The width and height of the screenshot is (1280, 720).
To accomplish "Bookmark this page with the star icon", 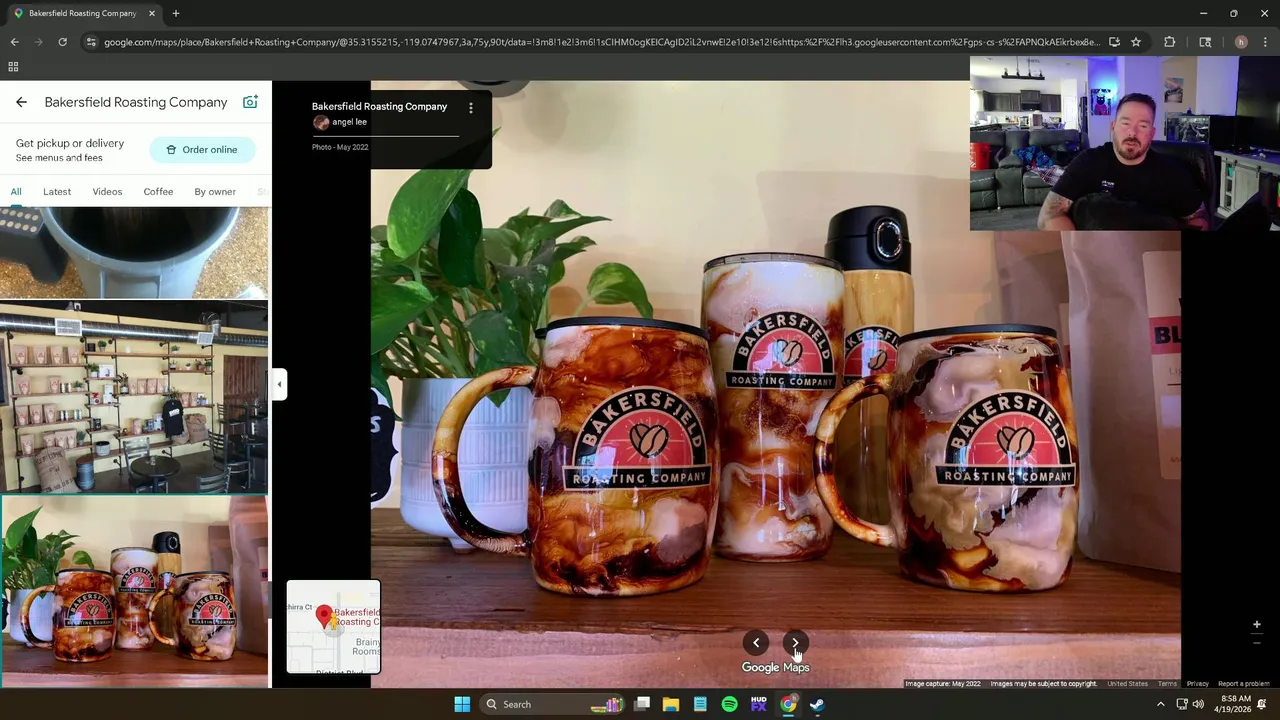I will pyautogui.click(x=1136, y=42).
